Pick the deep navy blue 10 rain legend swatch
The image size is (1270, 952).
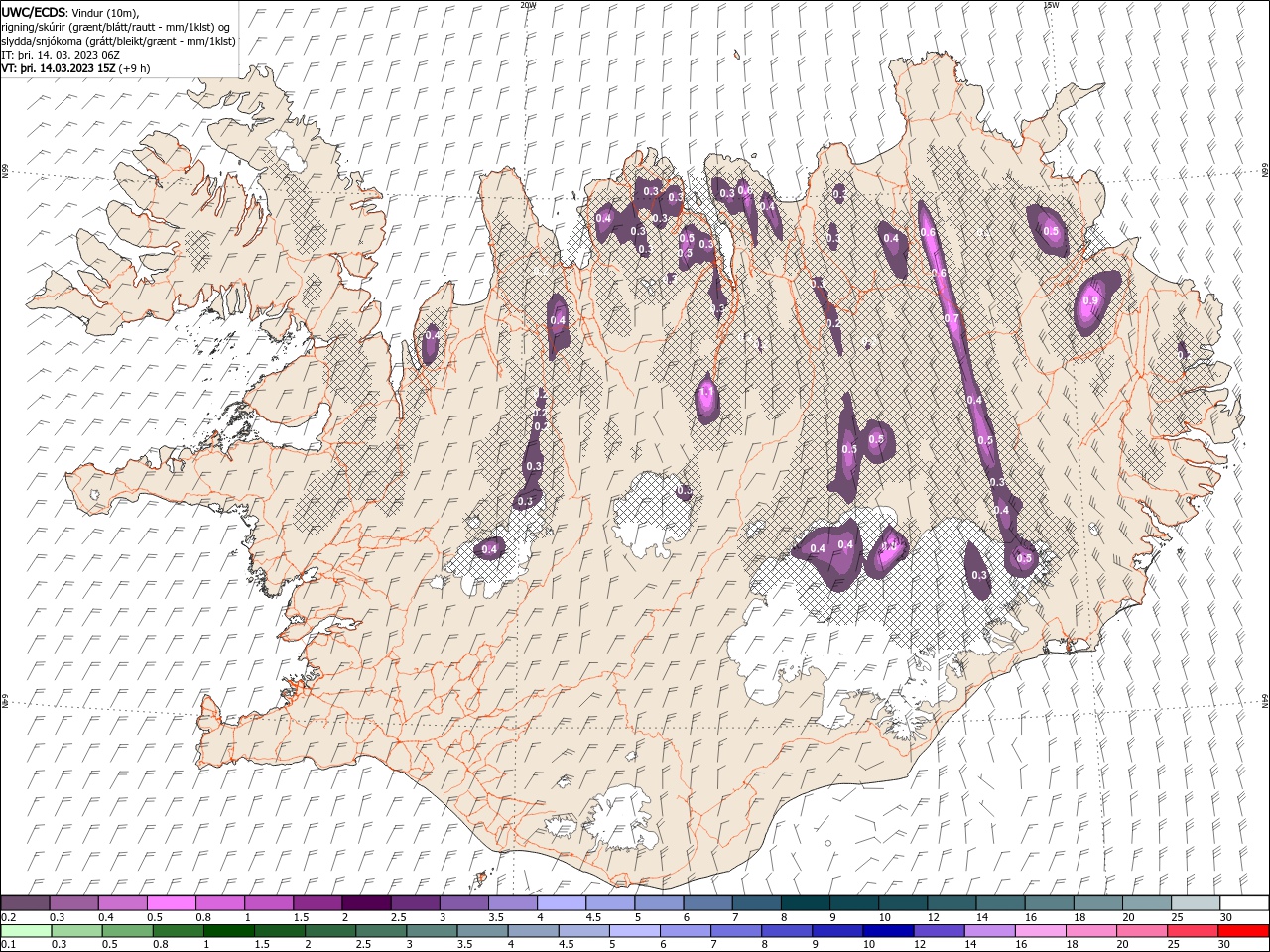pos(888,931)
